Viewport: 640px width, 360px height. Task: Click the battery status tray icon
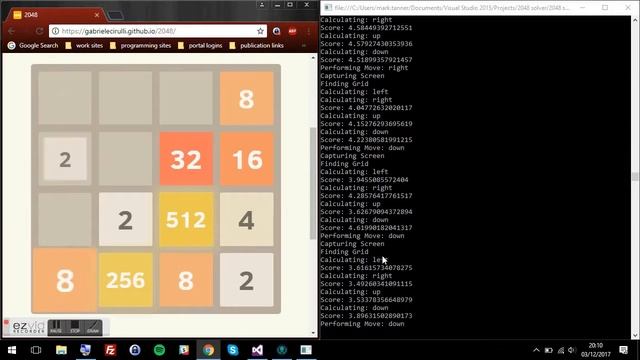point(549,350)
